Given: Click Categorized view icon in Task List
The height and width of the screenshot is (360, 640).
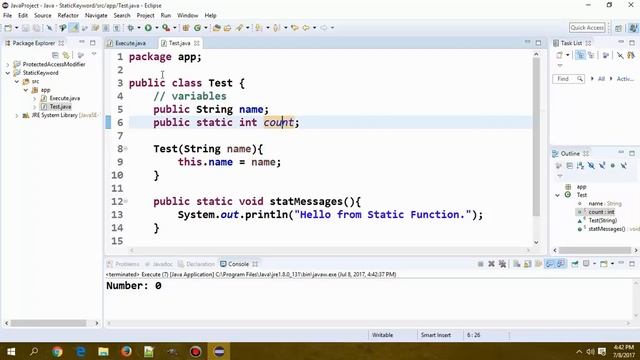Looking at the screenshot, I should click(580, 55).
